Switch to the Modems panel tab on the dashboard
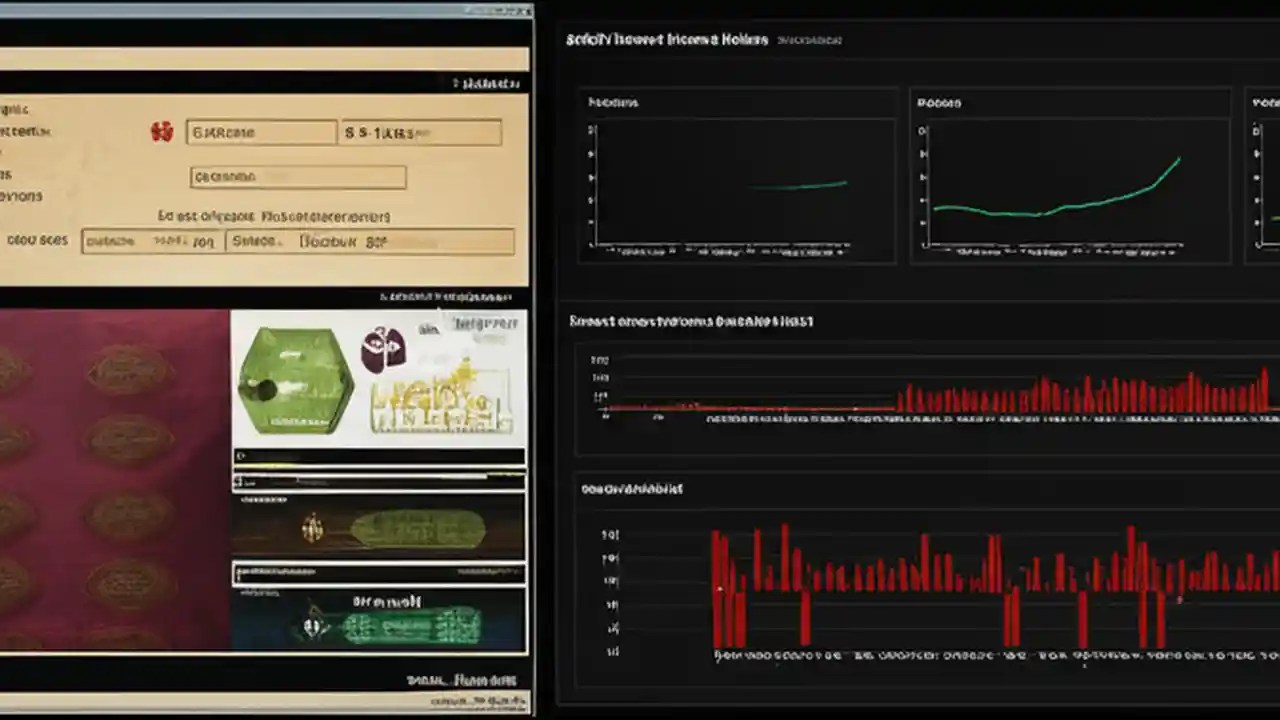 point(611,102)
